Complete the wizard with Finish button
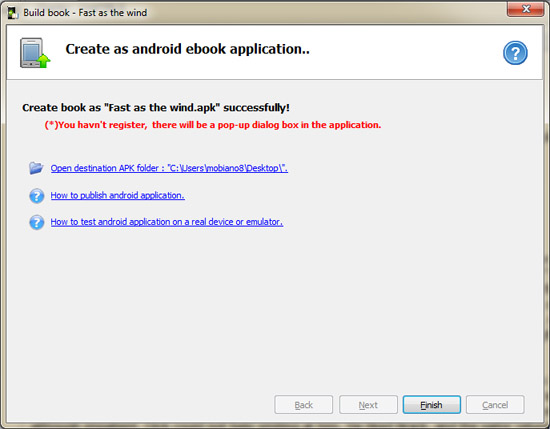The width and height of the screenshot is (550, 429). [x=431, y=405]
